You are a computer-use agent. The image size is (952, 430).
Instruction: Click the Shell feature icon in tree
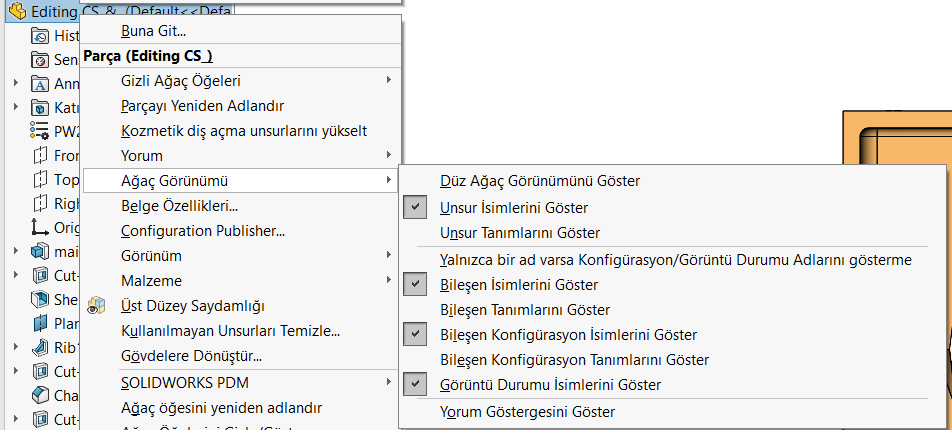tap(40, 299)
